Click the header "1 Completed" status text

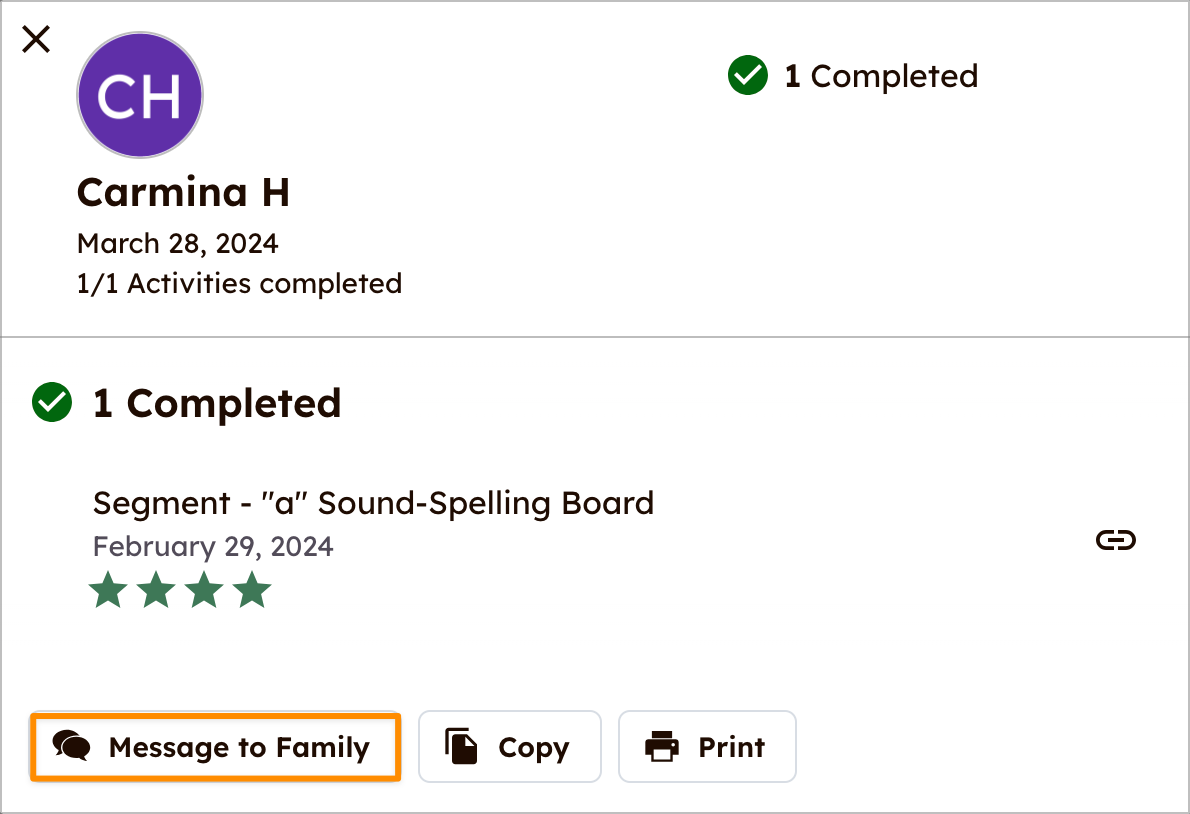click(x=881, y=76)
